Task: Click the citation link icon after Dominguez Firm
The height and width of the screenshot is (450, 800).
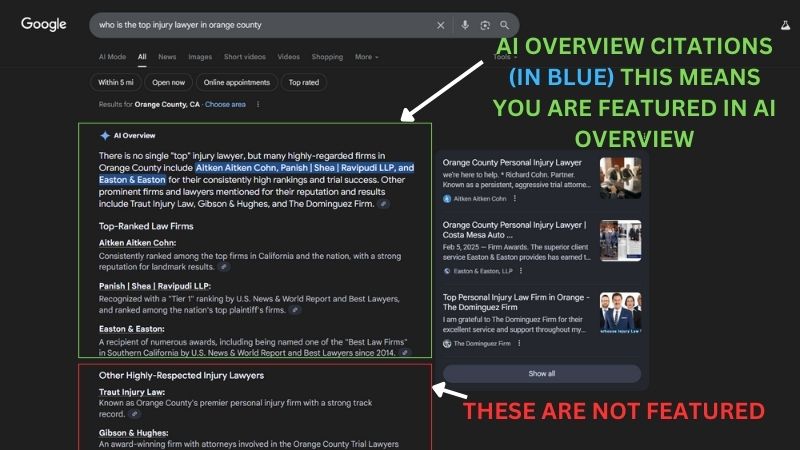Action: [384, 204]
